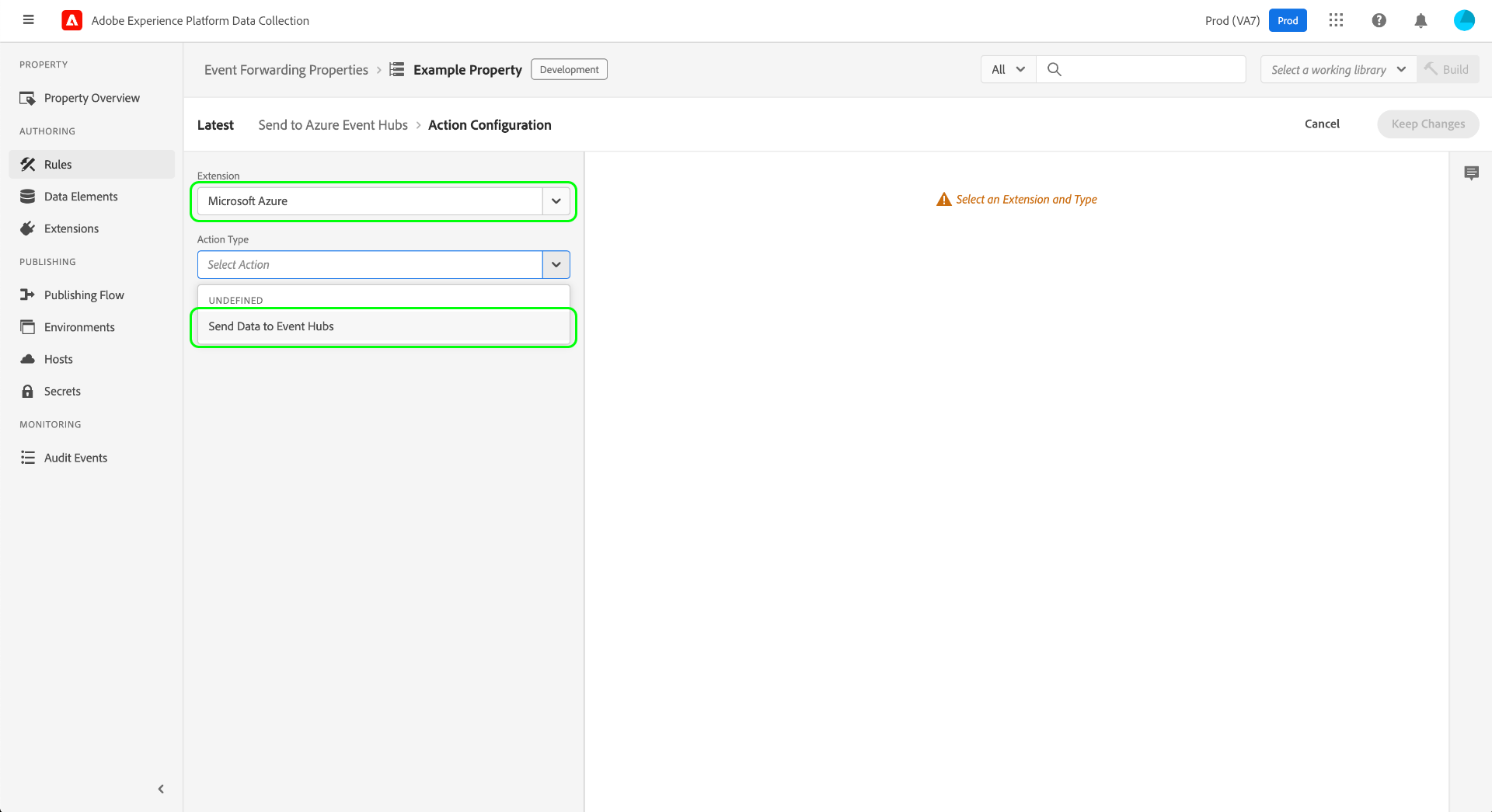Click the Hosts cloud icon
1492x812 pixels.
click(28, 359)
